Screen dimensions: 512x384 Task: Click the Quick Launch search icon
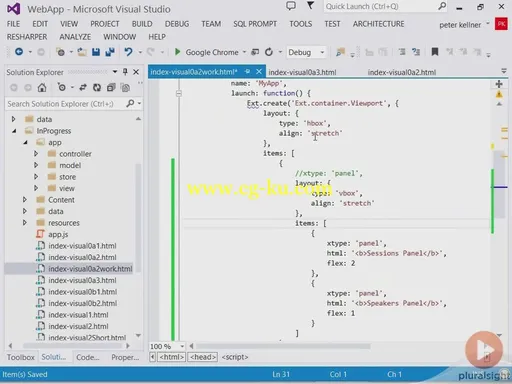coord(442,6)
